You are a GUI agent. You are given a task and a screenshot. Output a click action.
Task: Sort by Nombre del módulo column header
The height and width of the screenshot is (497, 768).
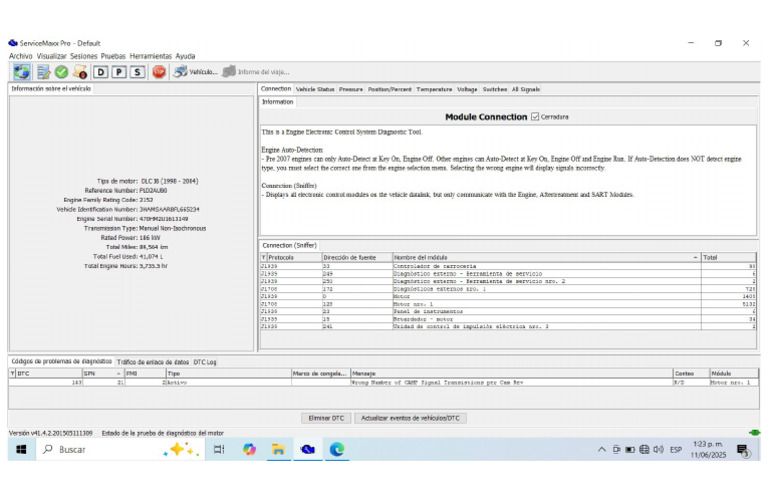pyautogui.click(x=547, y=257)
